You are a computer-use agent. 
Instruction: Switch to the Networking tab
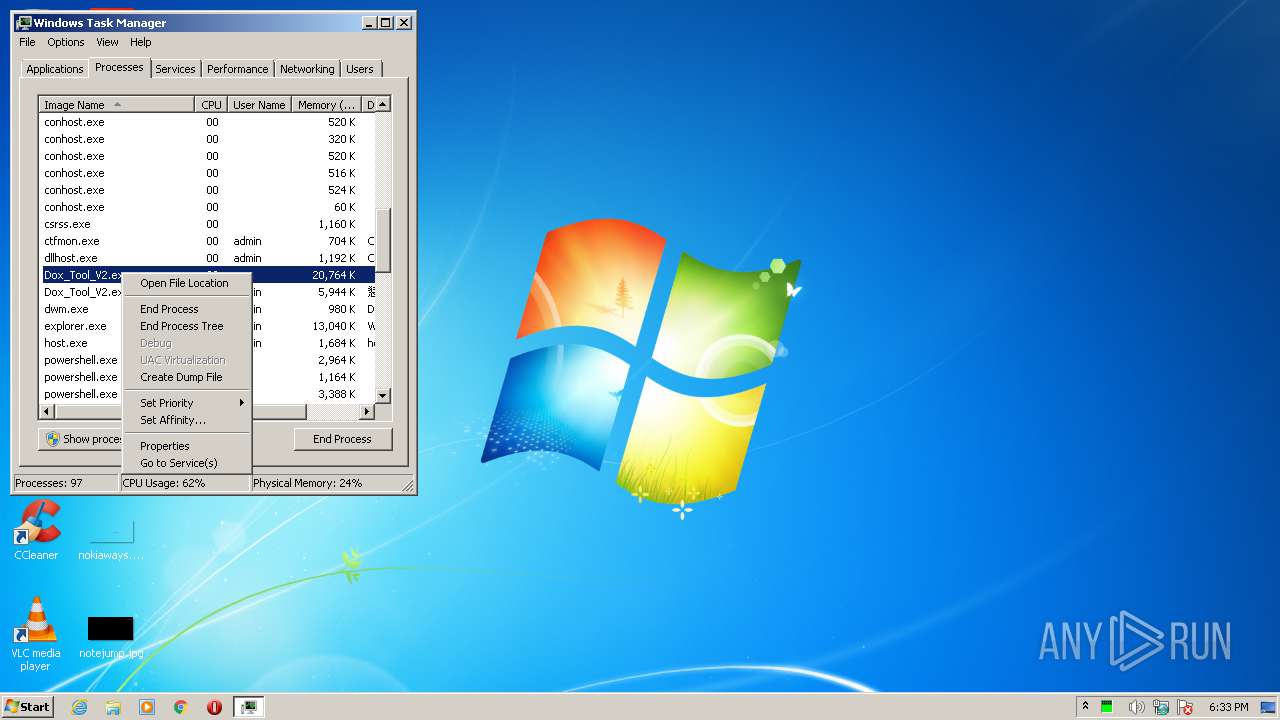point(307,69)
